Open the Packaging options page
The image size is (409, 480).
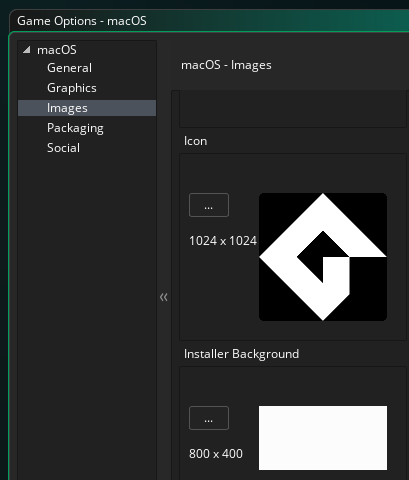point(75,128)
